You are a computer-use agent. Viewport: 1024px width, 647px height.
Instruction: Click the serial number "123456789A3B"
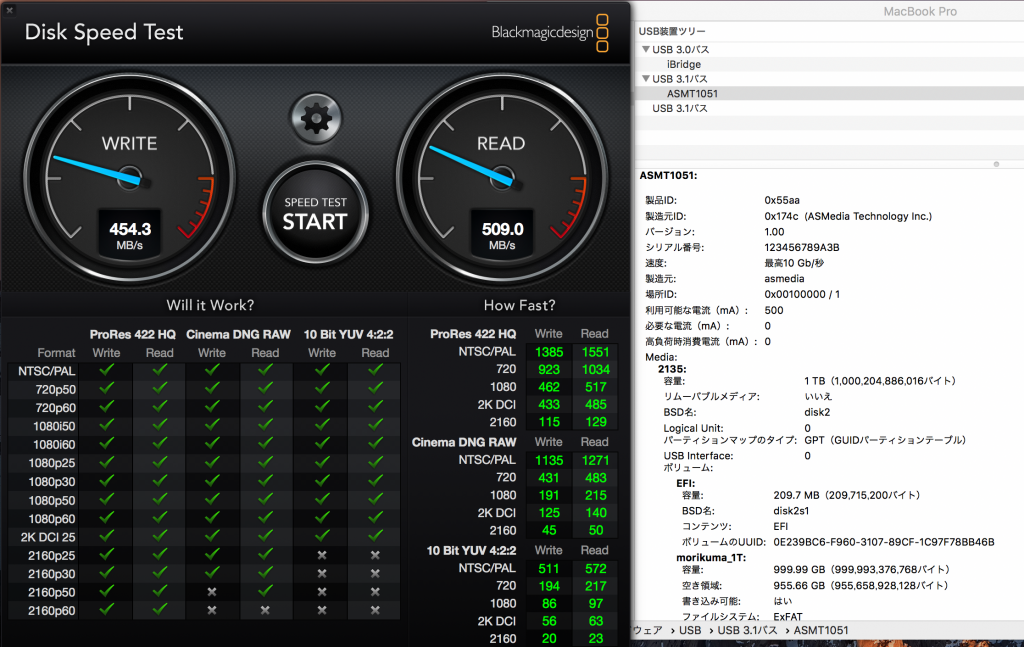pyautogui.click(x=802, y=247)
